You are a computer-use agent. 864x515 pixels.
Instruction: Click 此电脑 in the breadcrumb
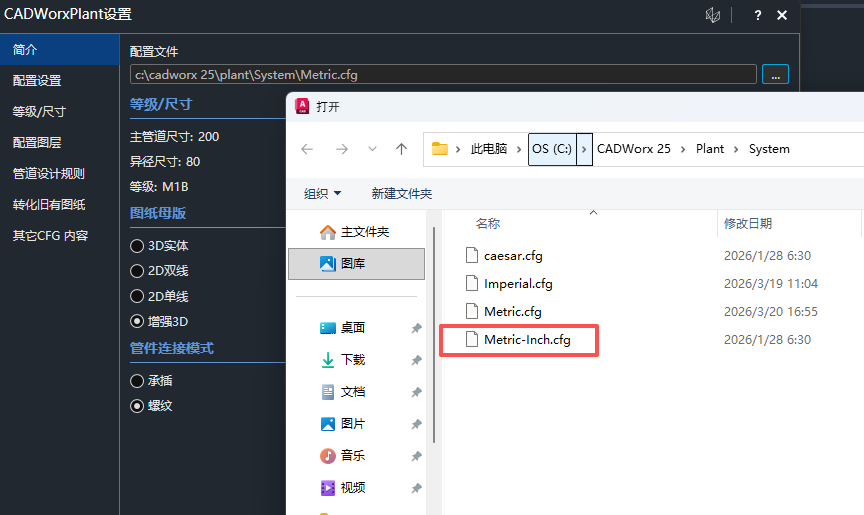pos(489,149)
